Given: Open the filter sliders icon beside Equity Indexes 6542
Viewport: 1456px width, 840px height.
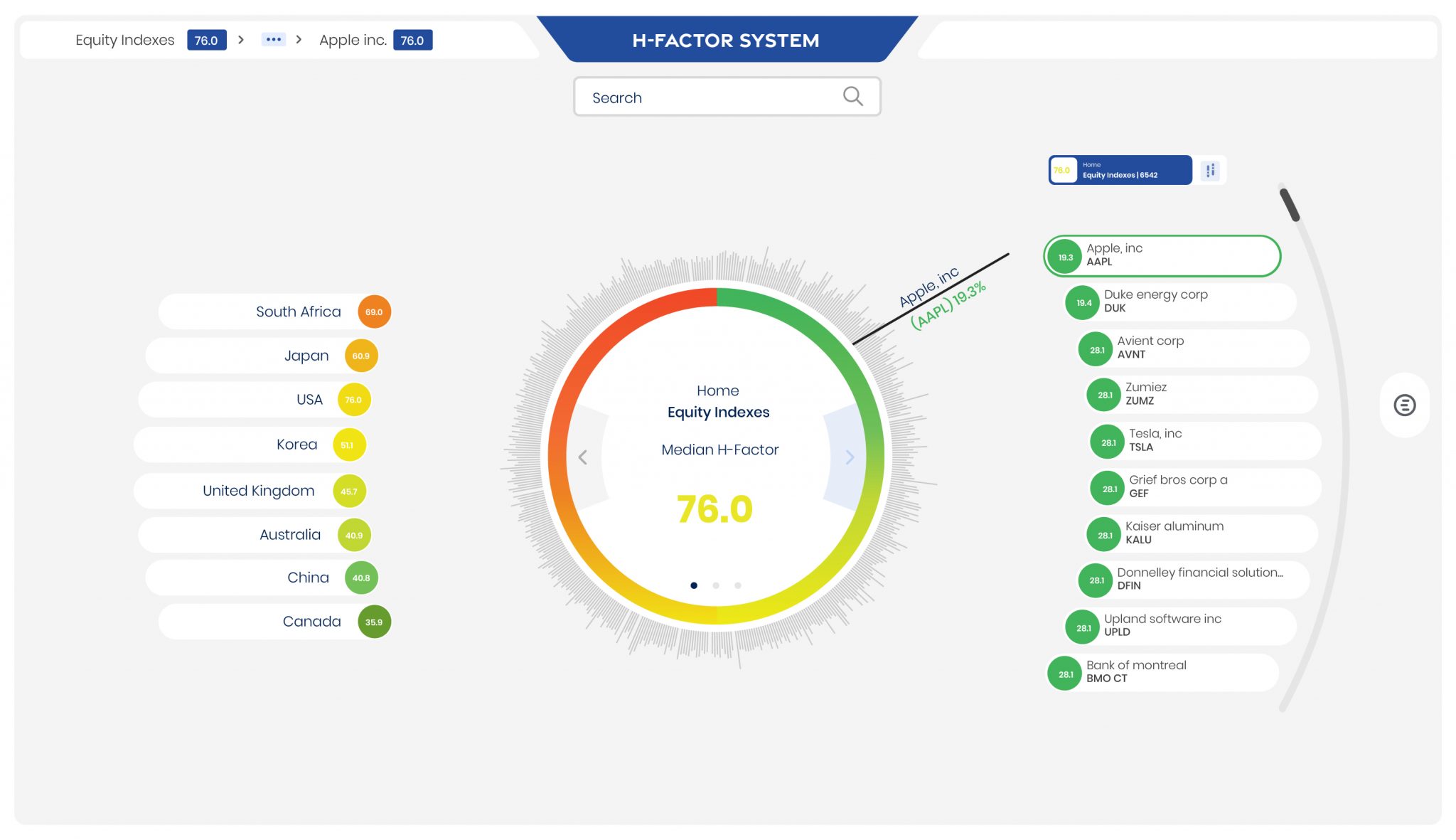Looking at the screenshot, I should 1211,170.
